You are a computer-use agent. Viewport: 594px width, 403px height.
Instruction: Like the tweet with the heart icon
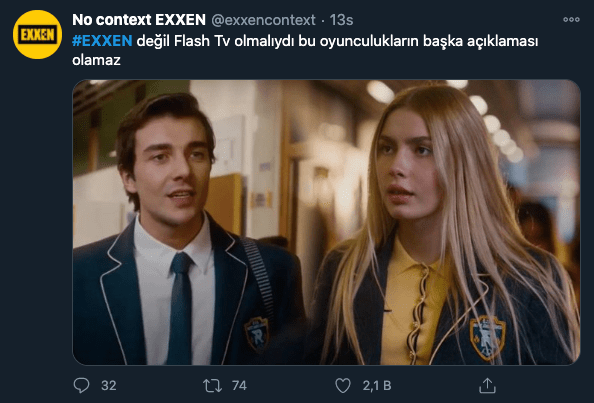343,386
